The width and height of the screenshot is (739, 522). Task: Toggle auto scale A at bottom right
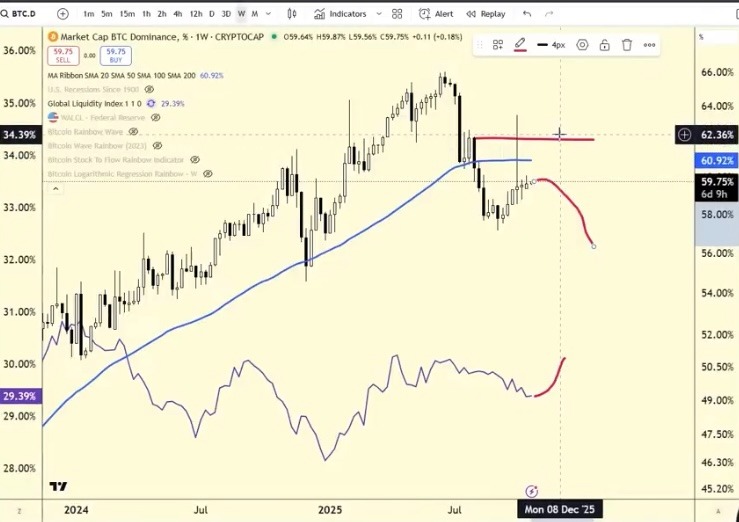718,511
